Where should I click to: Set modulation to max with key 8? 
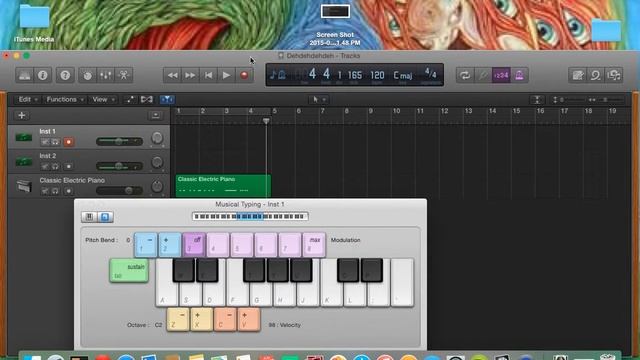314,245
